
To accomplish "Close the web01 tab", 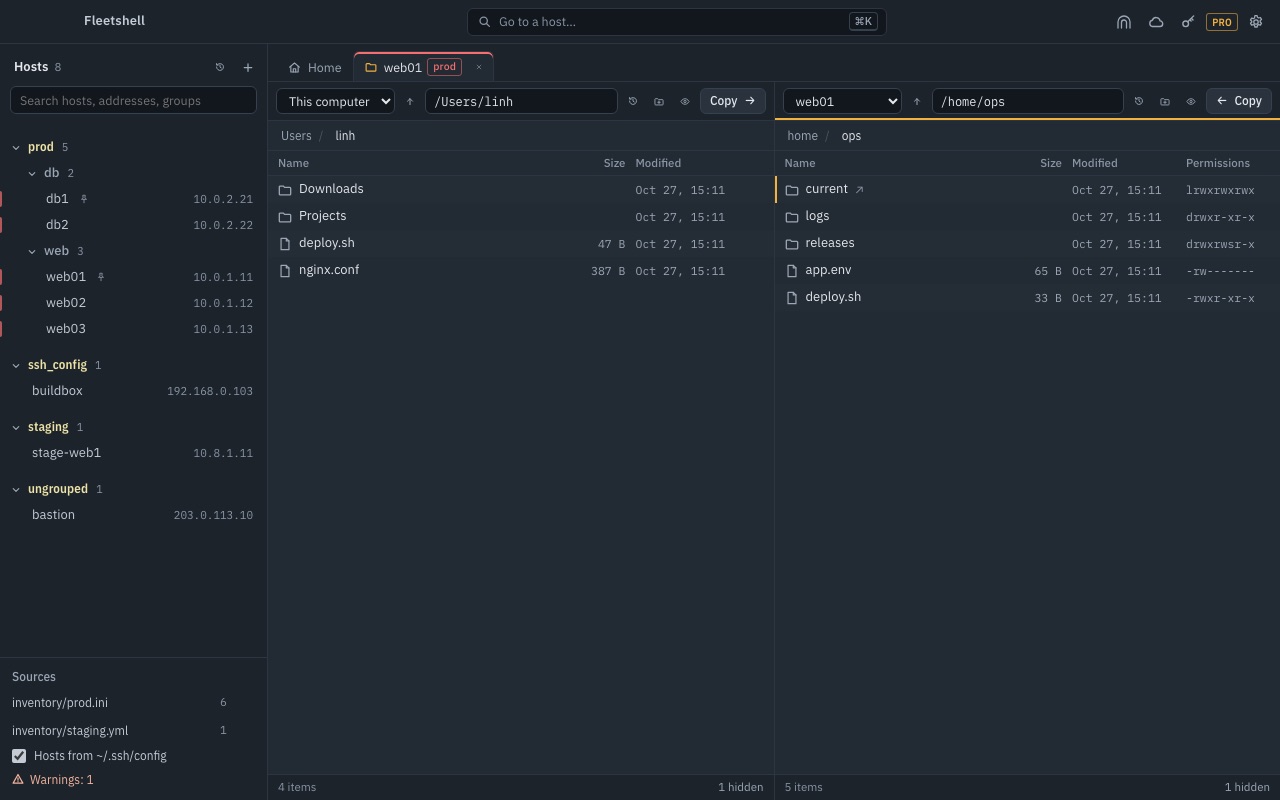I will point(479,67).
